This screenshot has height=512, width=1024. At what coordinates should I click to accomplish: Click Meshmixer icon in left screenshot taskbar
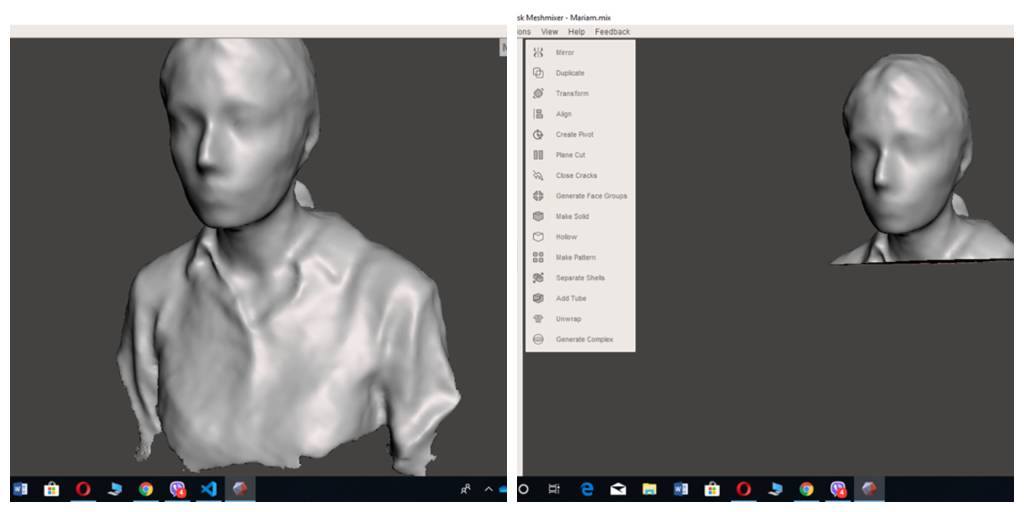tap(240, 488)
